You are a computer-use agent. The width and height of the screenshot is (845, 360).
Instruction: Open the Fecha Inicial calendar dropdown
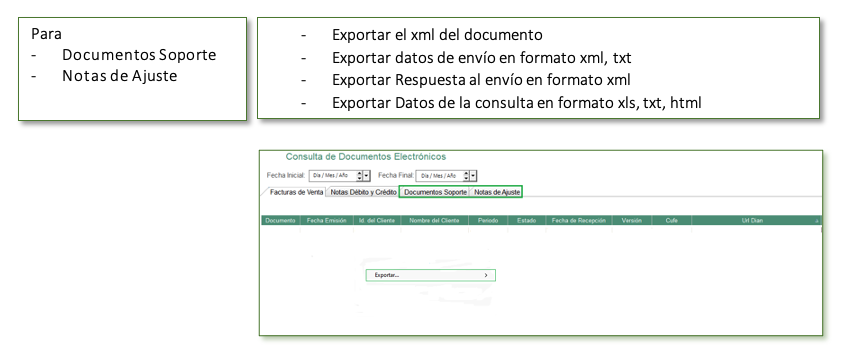[366, 176]
